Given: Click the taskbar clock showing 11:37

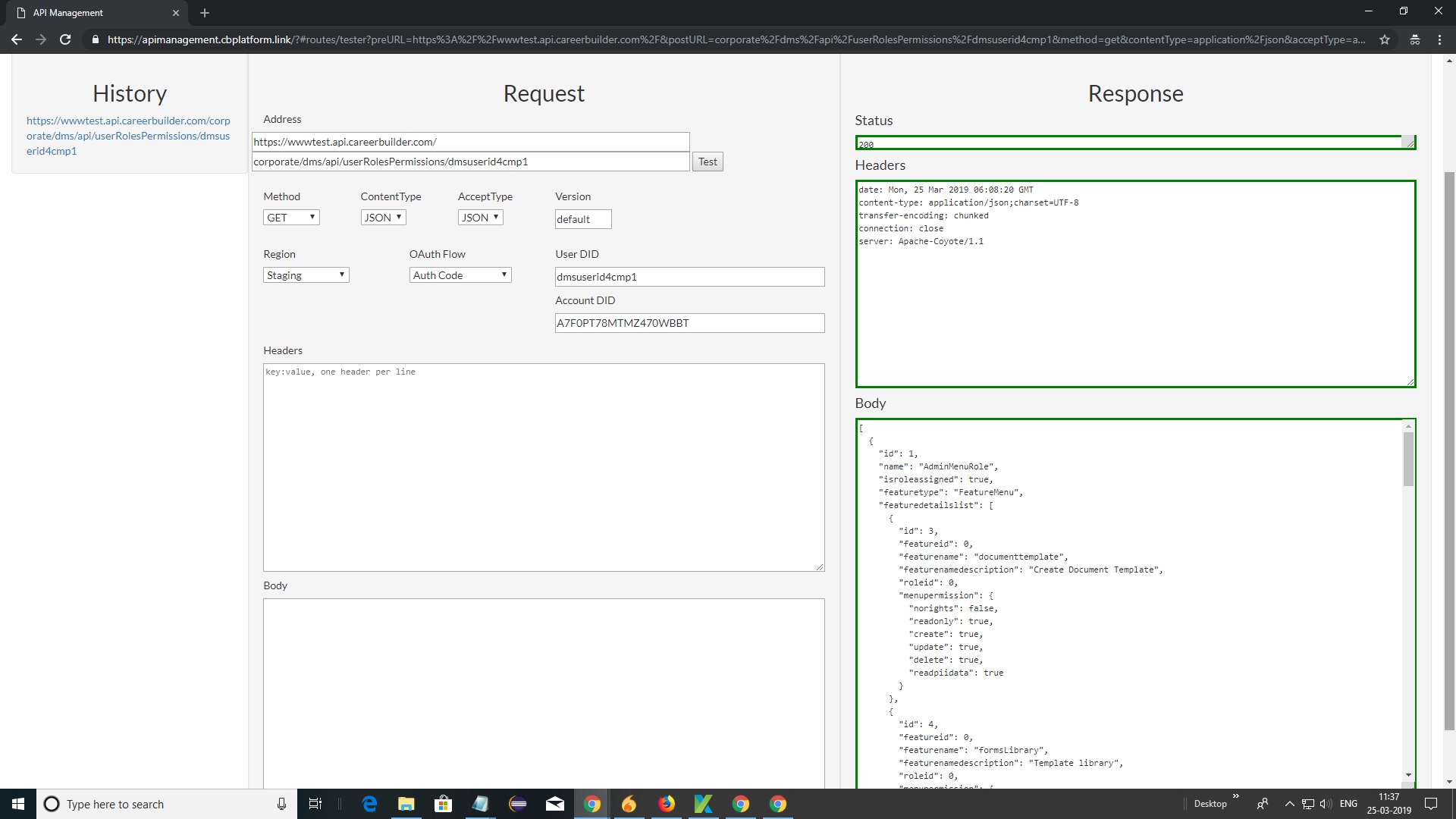Looking at the screenshot, I should click(x=1389, y=804).
